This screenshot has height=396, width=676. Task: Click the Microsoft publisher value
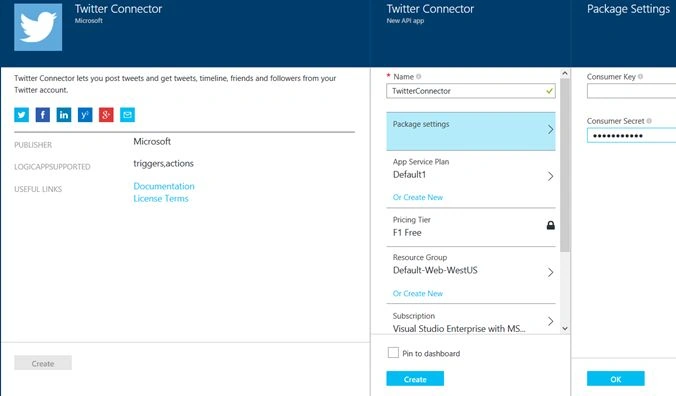(152, 141)
